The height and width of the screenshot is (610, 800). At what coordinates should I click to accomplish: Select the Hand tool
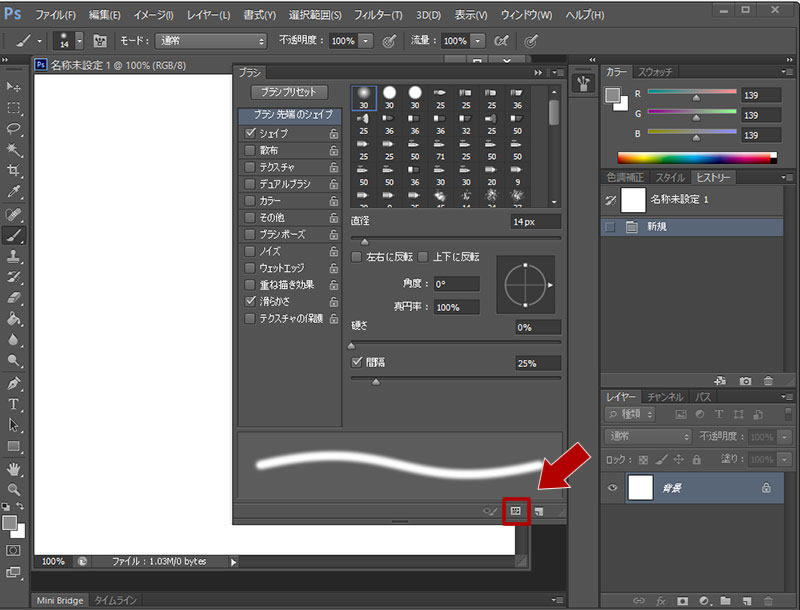tap(14, 468)
